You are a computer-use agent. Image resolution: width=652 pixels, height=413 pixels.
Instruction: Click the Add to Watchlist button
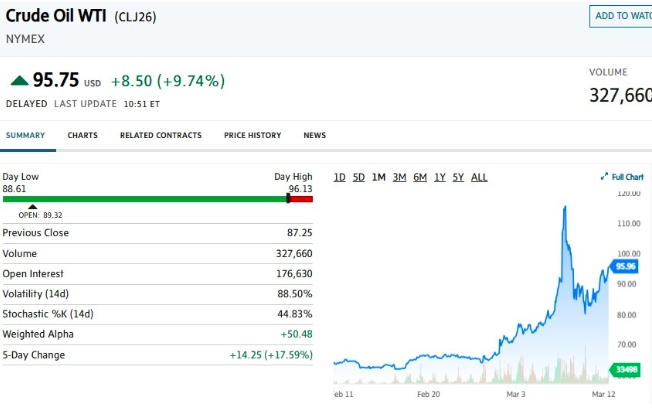(x=620, y=16)
